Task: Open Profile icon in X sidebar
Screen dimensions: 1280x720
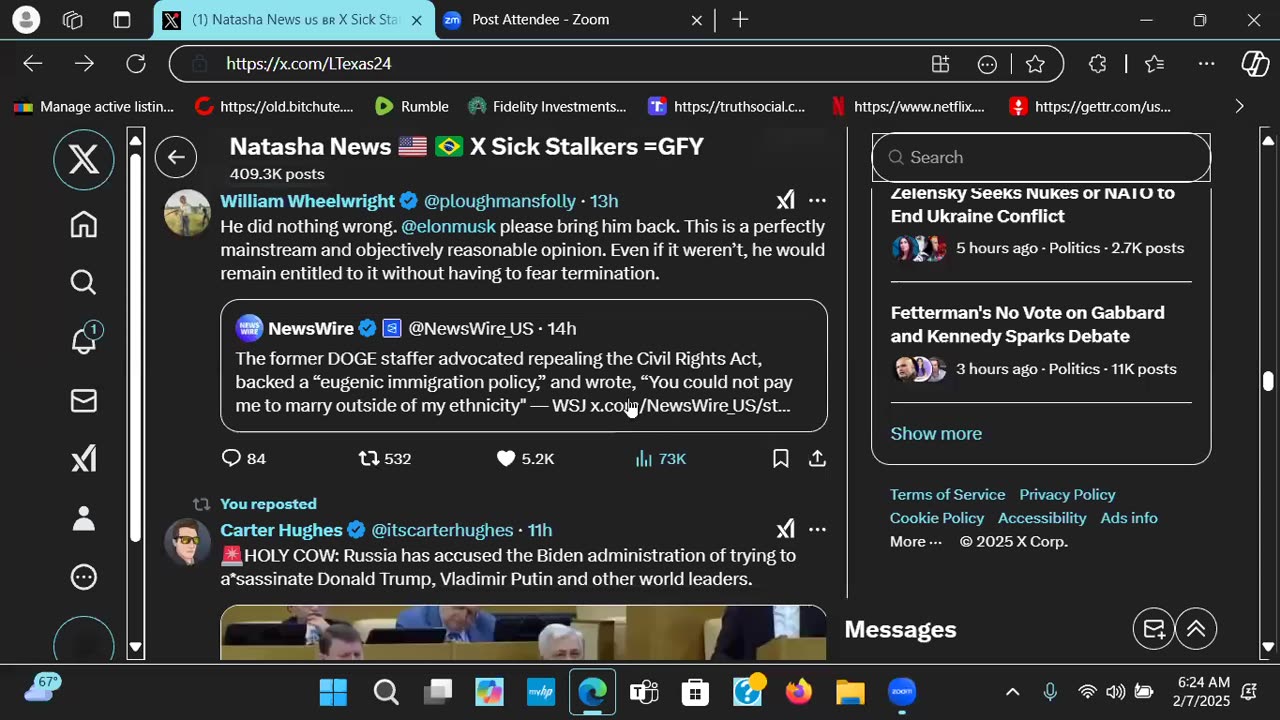Action: pyautogui.click(x=84, y=518)
